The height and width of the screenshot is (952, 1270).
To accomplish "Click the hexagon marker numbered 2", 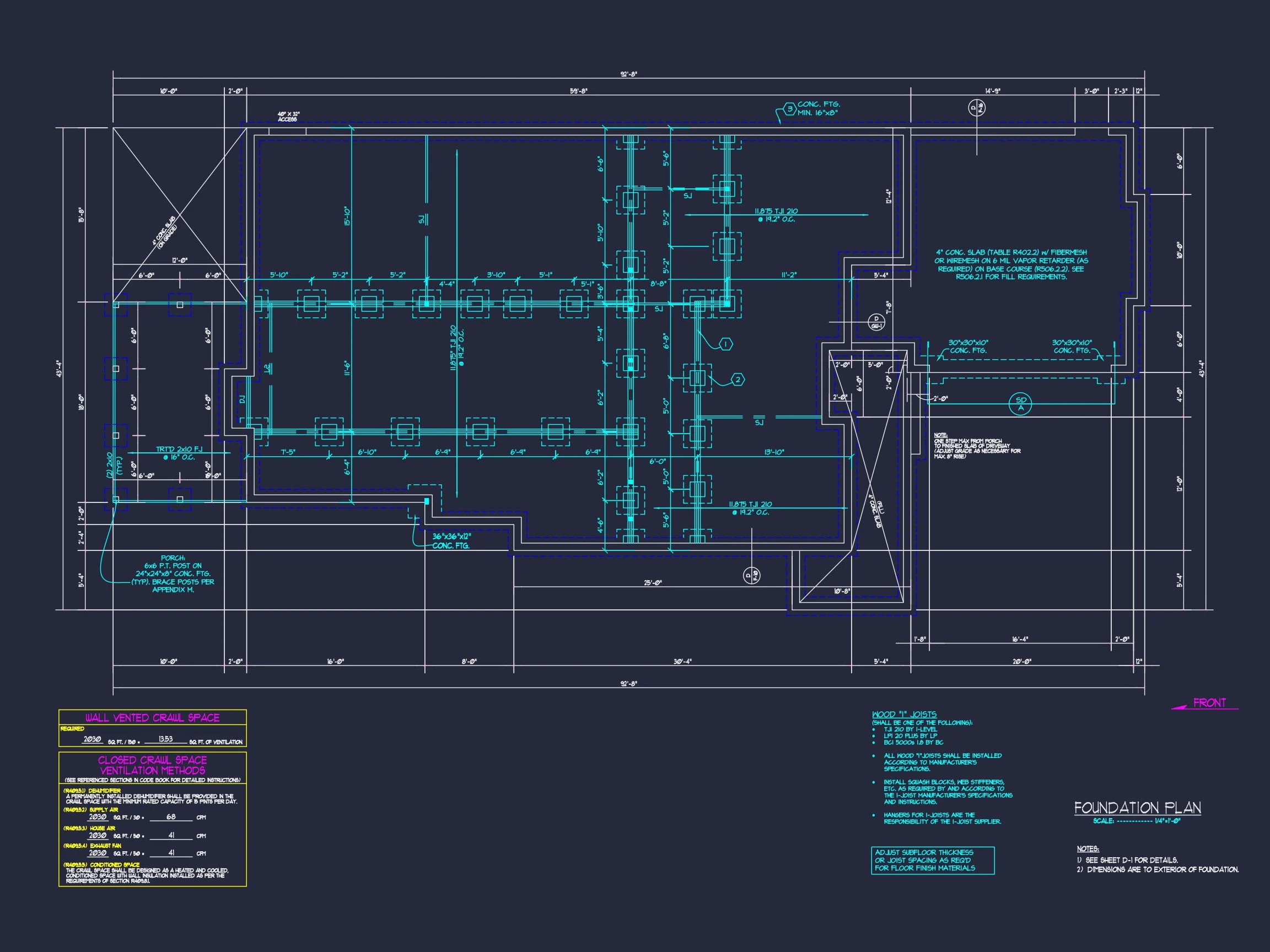I will click(738, 379).
